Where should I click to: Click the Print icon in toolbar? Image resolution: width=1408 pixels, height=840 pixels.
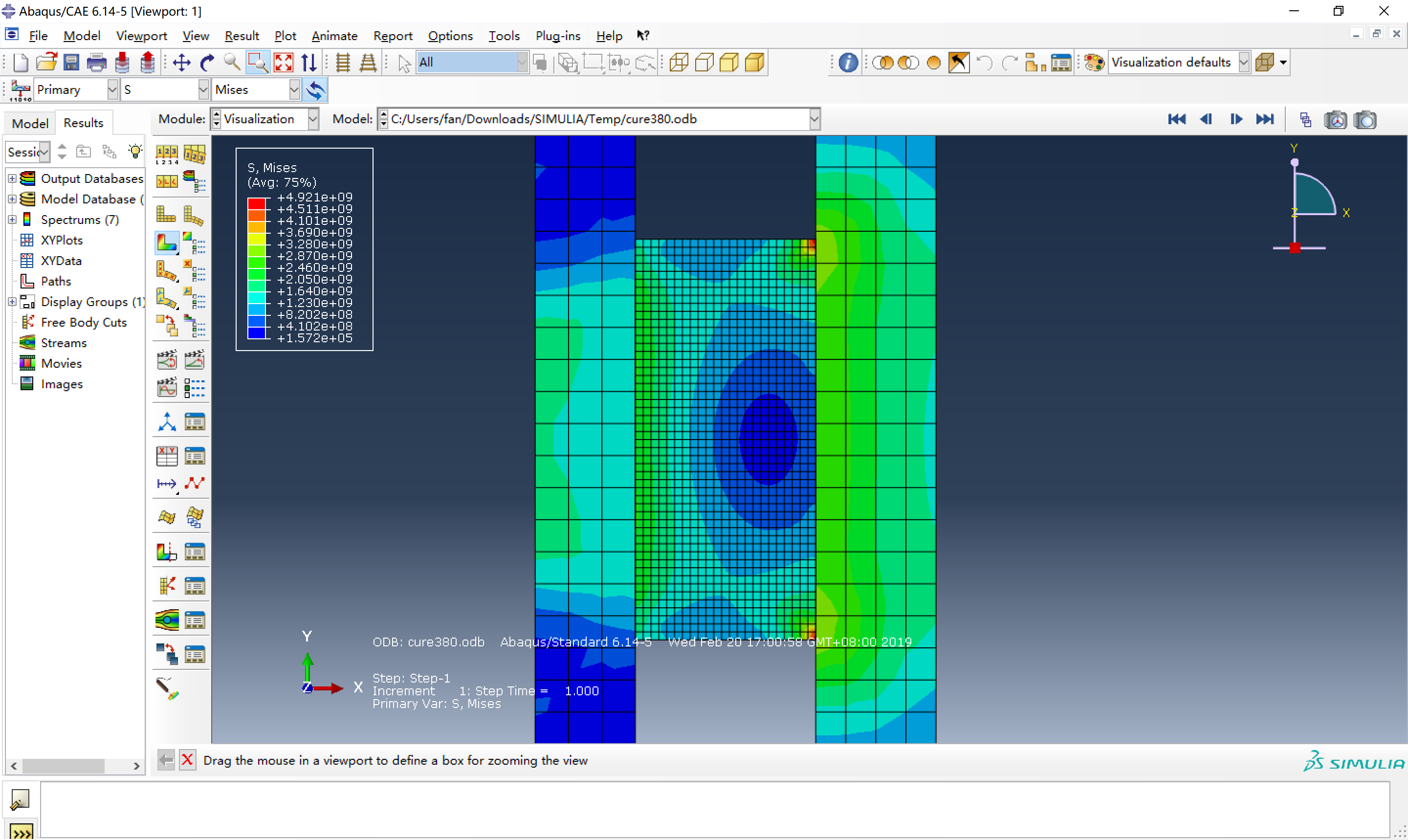point(96,62)
